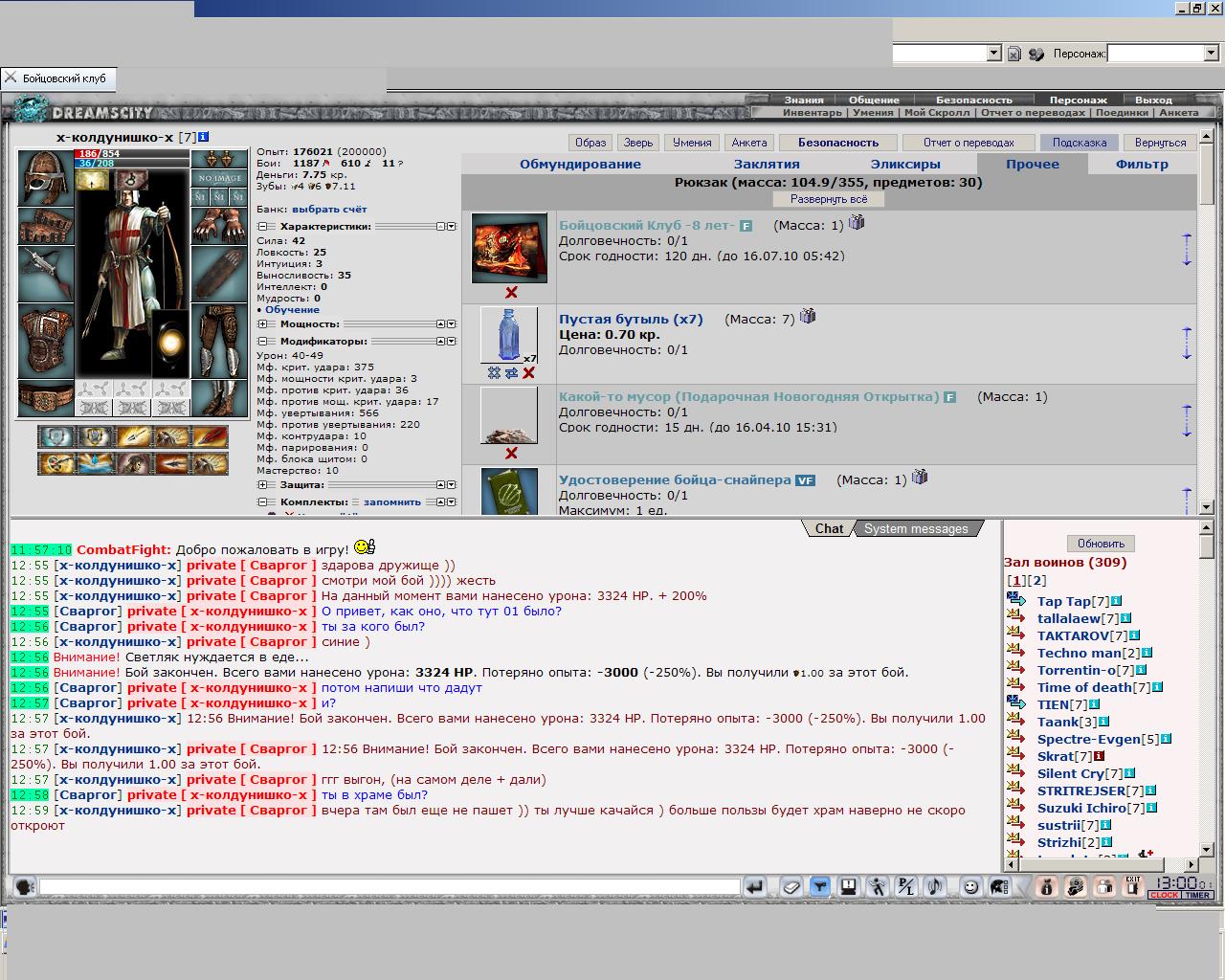Click the bracers equipment slot
The height and width of the screenshot is (980, 1225).
pyautogui.click(x=46, y=225)
